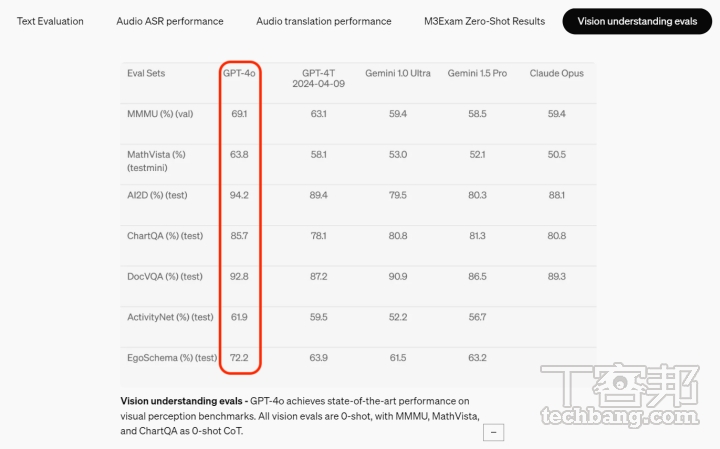Select the Audio translation performance tab
The image size is (720, 449).
tap(323, 21)
